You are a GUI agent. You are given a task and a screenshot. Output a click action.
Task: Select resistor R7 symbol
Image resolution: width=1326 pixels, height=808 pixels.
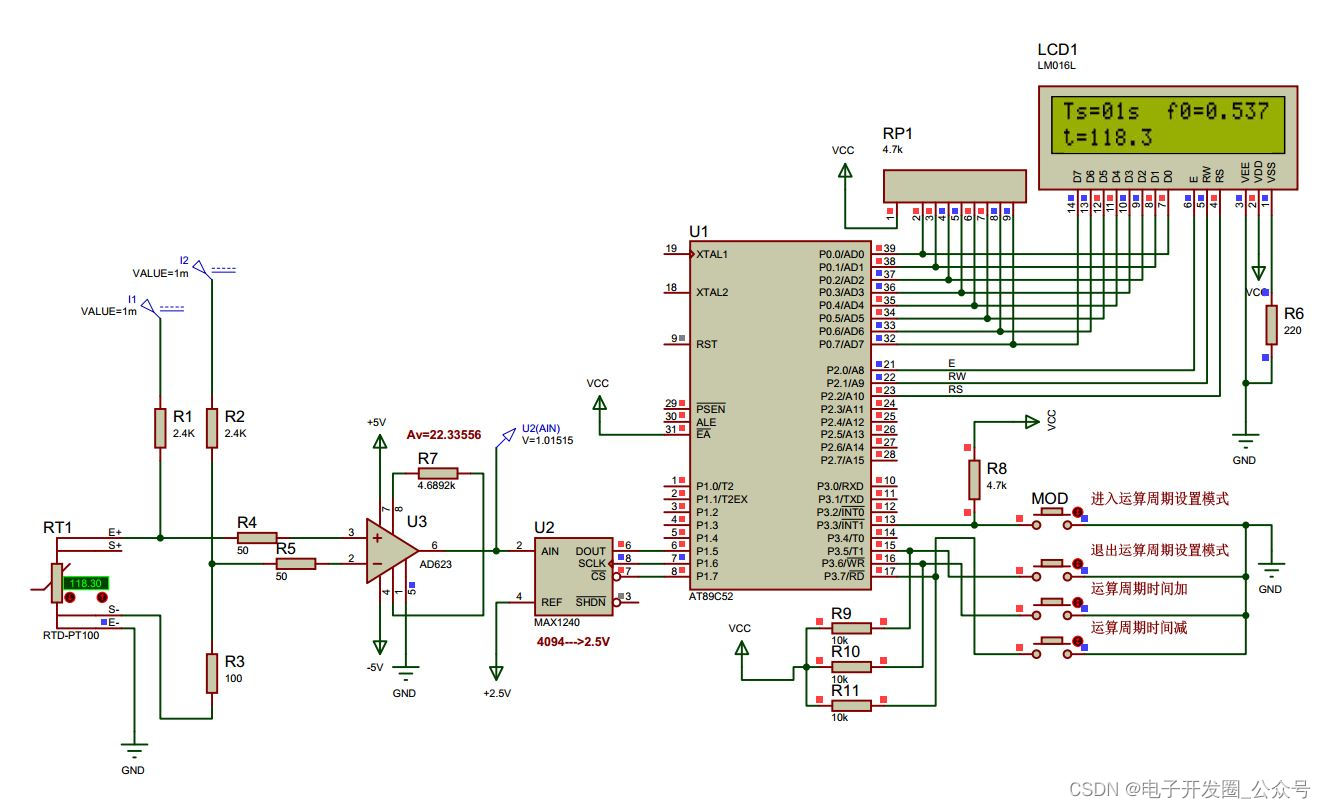click(438, 473)
